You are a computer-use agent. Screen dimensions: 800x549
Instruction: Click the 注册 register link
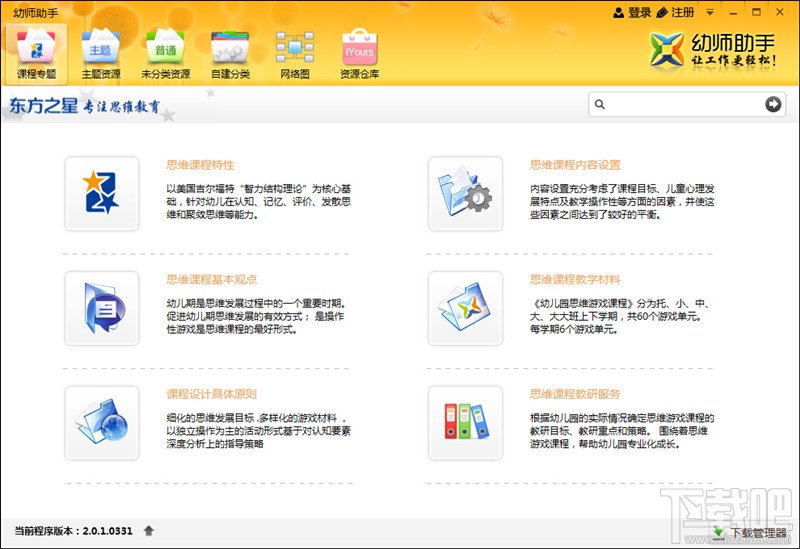coord(676,12)
